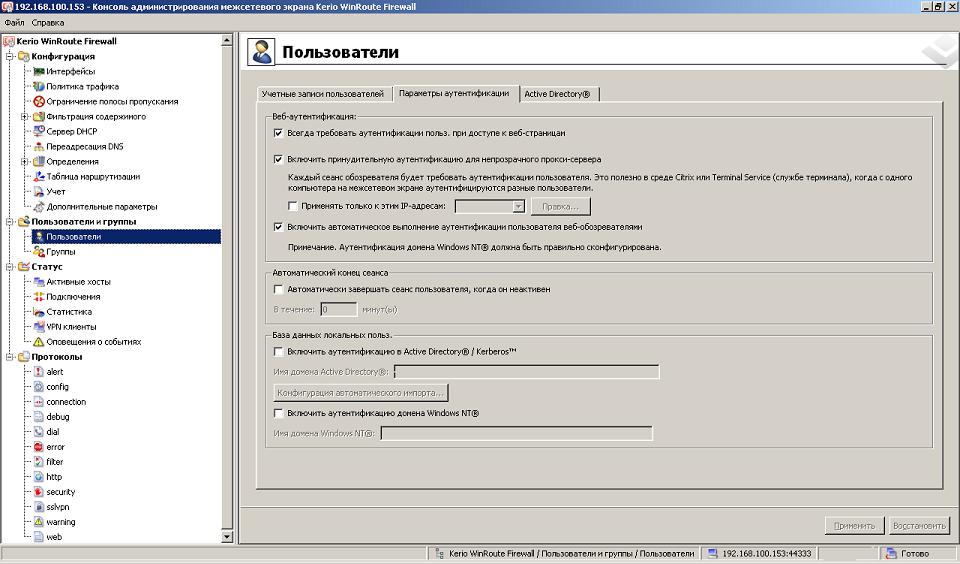The image size is (960, 564).
Task: Enable Active Directory / Kerberos authentication checkbox
Action: [279, 352]
